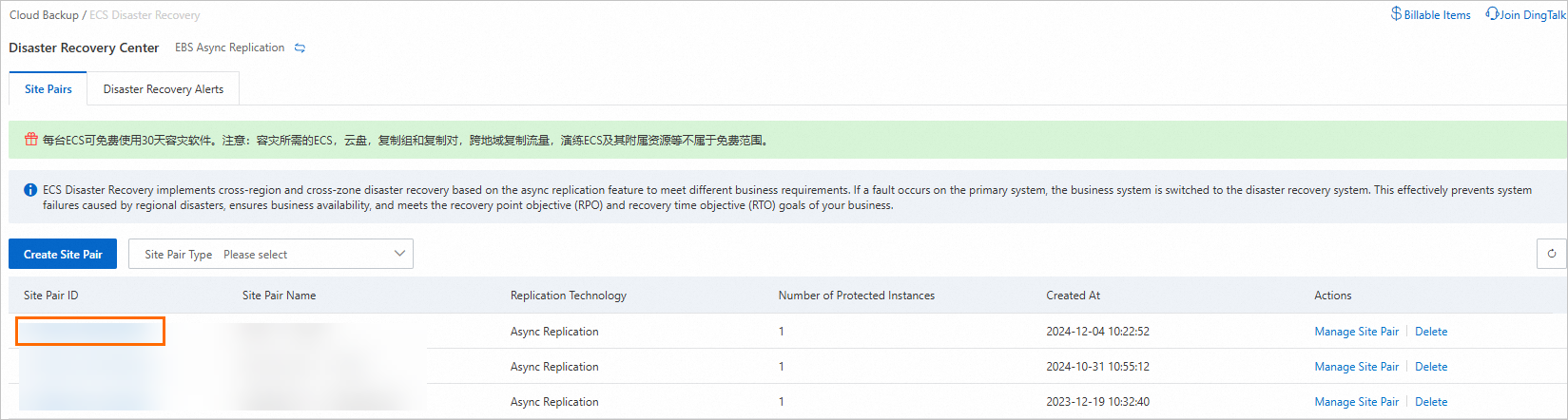Viewport: 1568px width, 420px height.
Task: Open the Site Pair Type dropdown
Action: pos(271,254)
